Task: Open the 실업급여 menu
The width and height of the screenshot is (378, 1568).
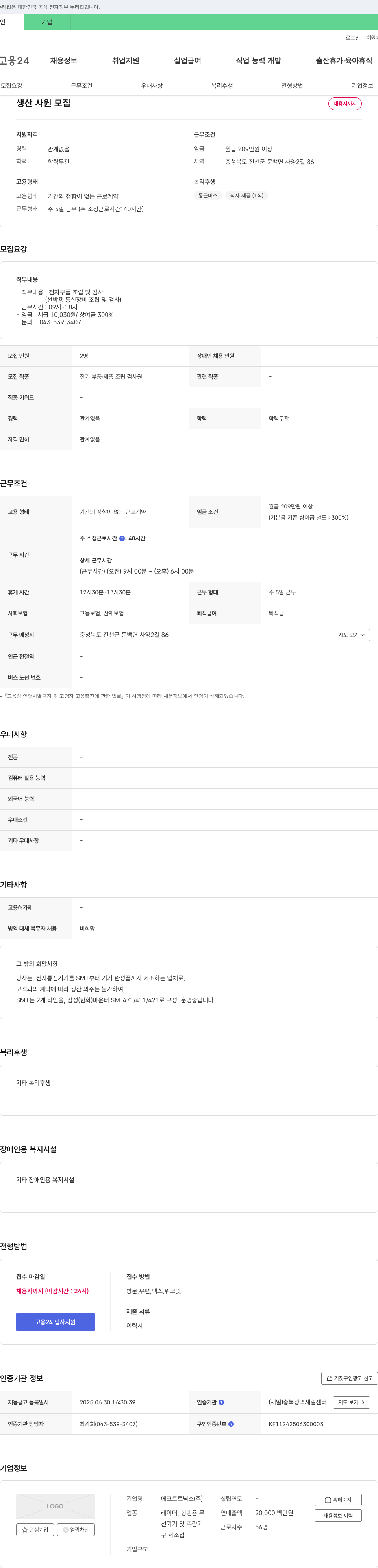Action: coord(187,61)
